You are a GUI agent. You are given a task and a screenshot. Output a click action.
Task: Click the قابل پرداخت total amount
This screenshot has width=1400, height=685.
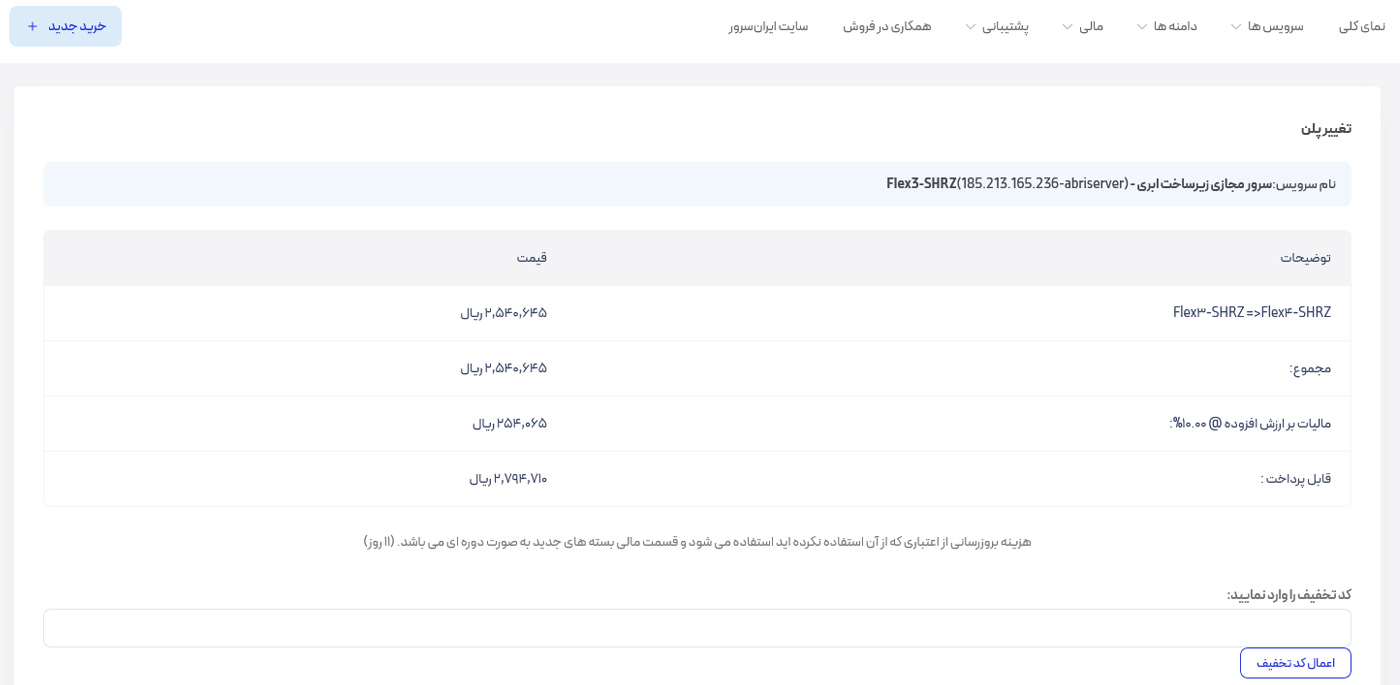tap(508, 479)
